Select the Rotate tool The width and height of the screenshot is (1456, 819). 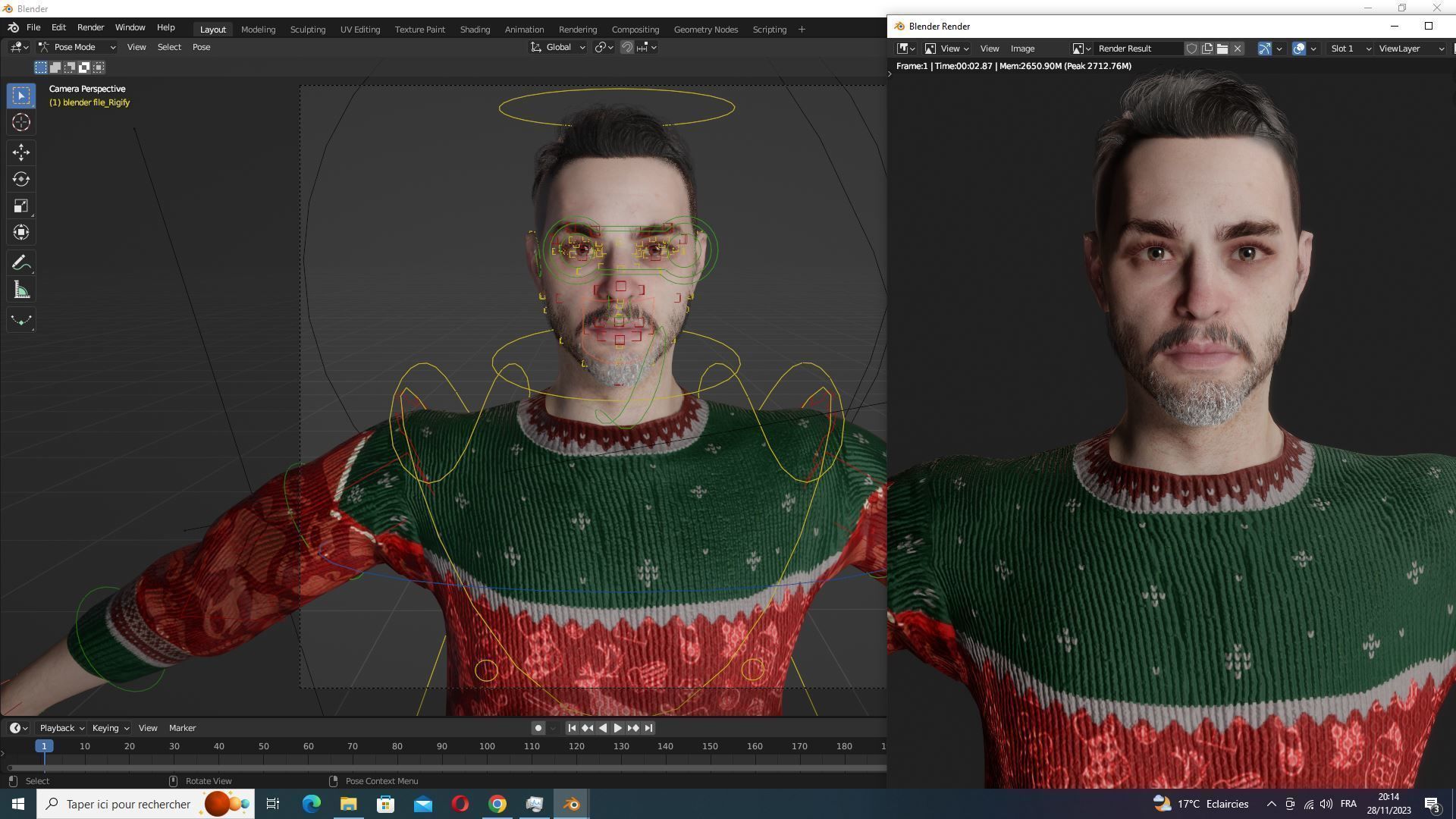pos(21,179)
